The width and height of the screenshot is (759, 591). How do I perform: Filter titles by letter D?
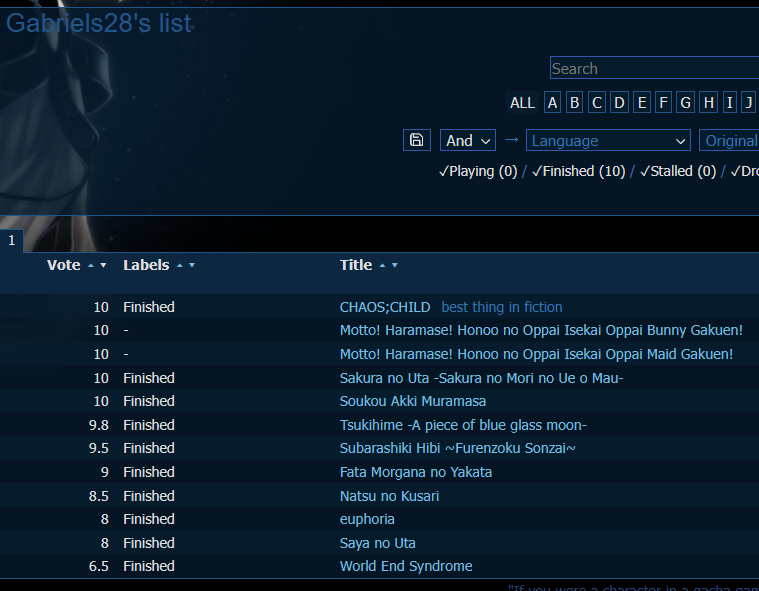tap(619, 103)
